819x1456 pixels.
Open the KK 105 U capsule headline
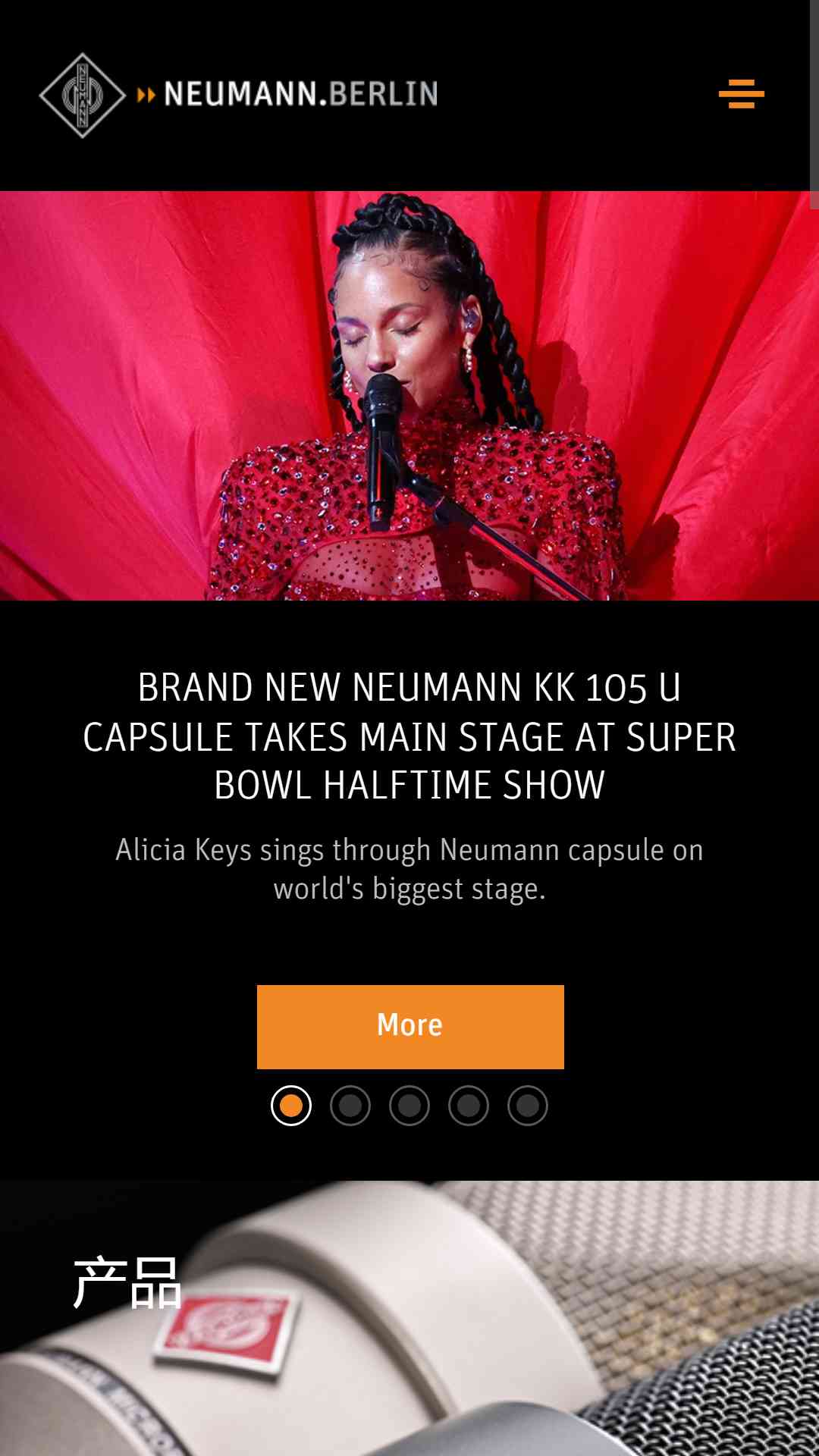[x=409, y=736]
